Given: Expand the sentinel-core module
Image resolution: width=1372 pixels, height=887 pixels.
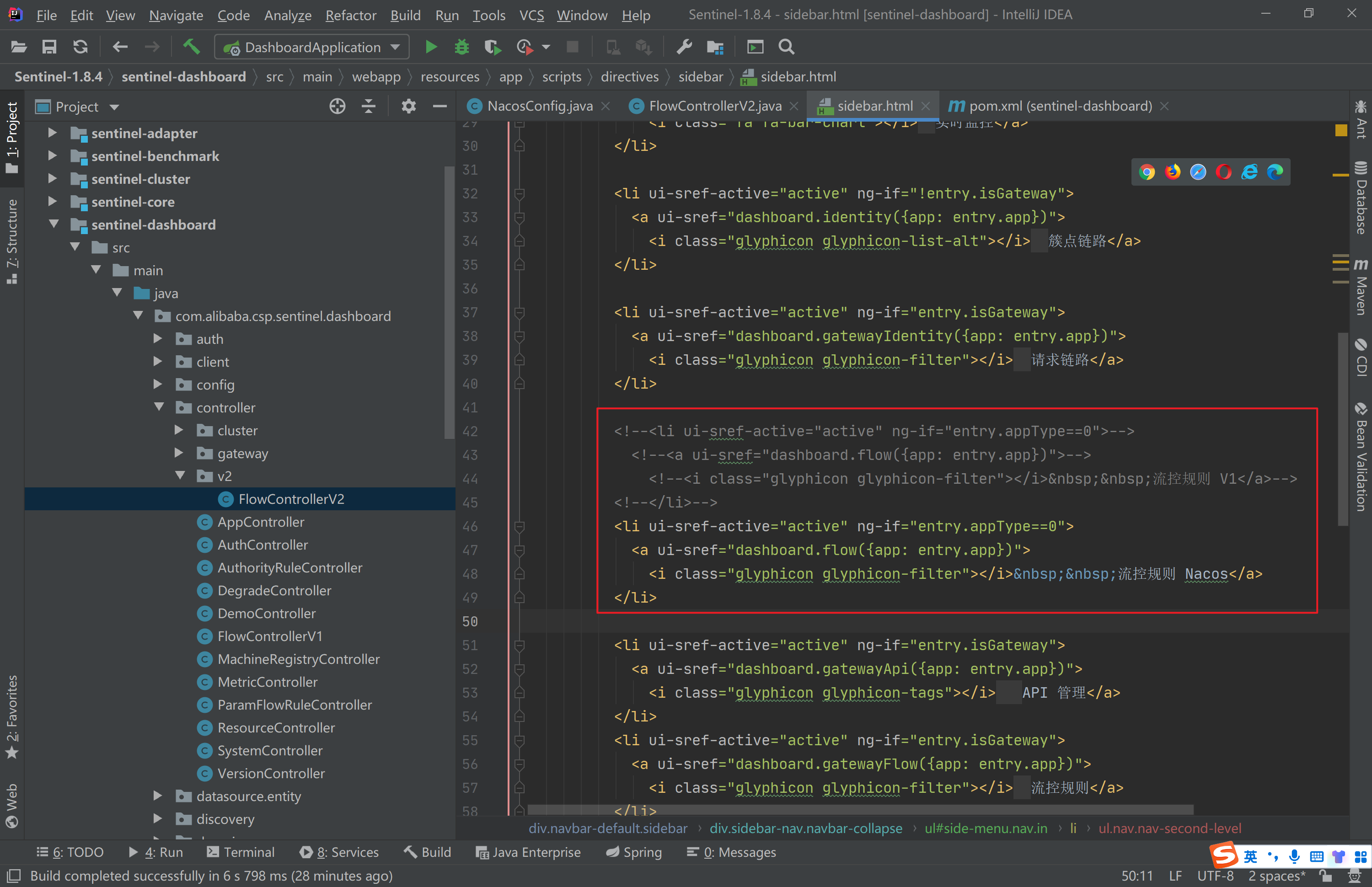Looking at the screenshot, I should tap(53, 202).
